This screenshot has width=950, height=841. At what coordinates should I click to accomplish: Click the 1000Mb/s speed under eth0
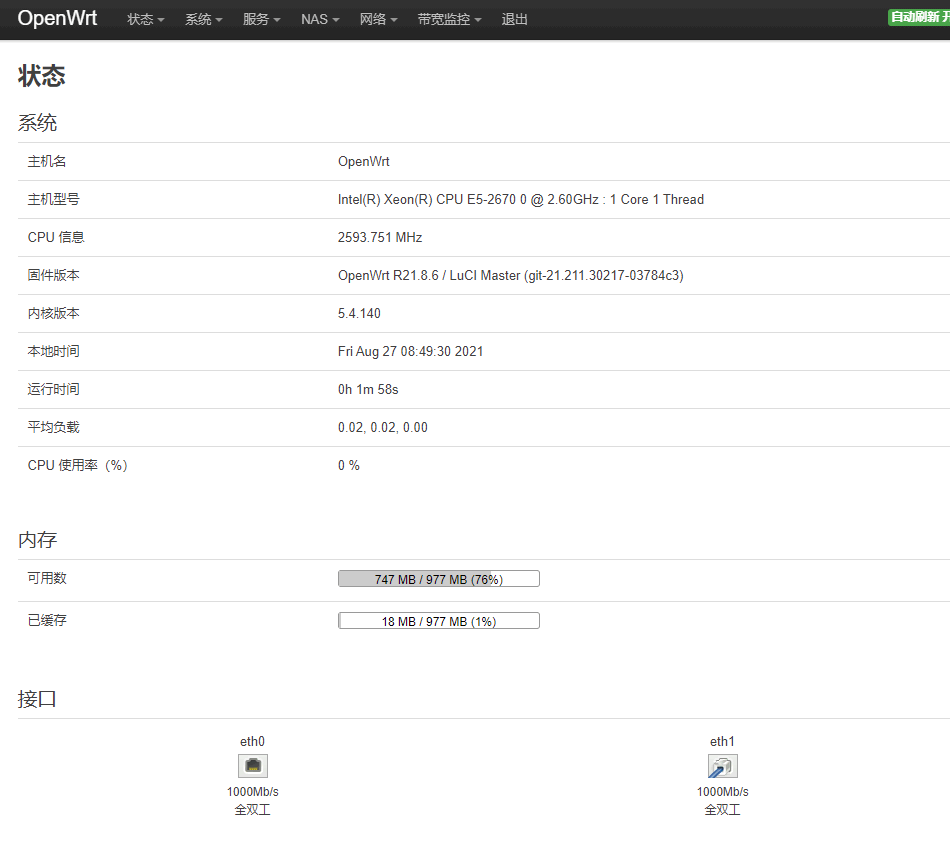pos(253,792)
